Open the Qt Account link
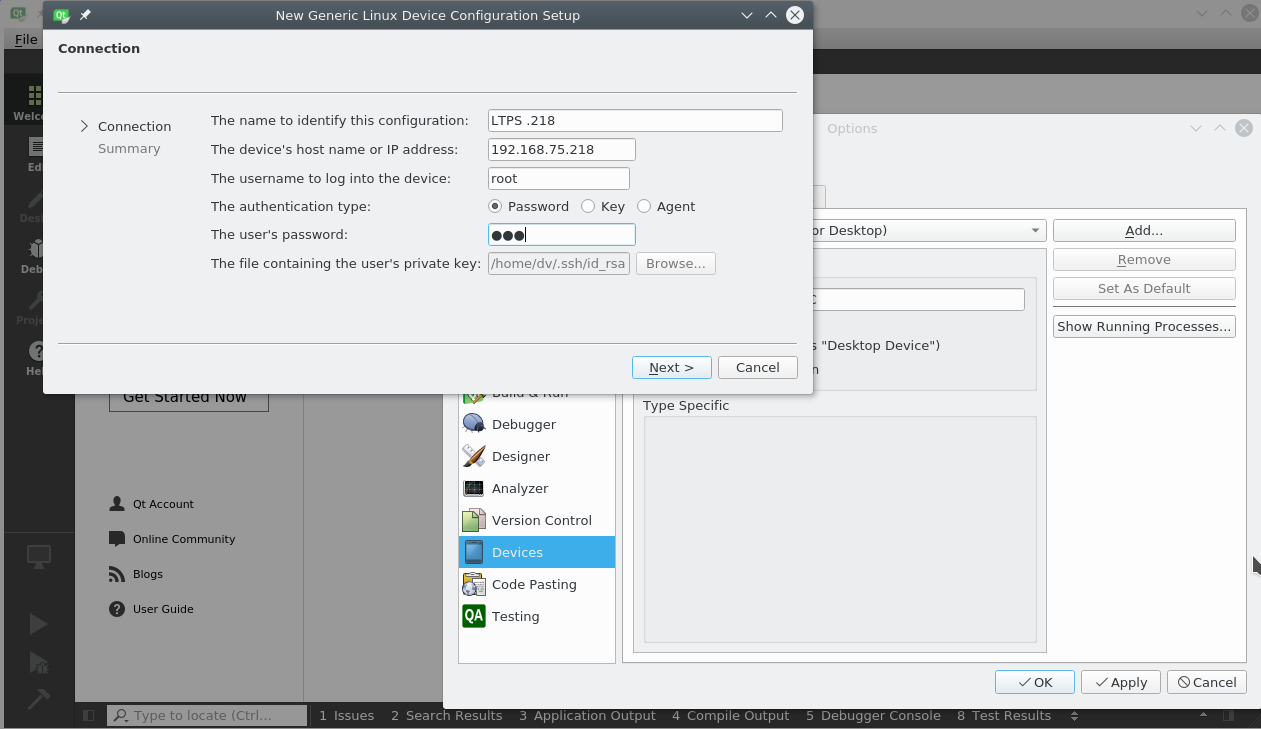Image resolution: width=1261 pixels, height=729 pixels. click(163, 504)
